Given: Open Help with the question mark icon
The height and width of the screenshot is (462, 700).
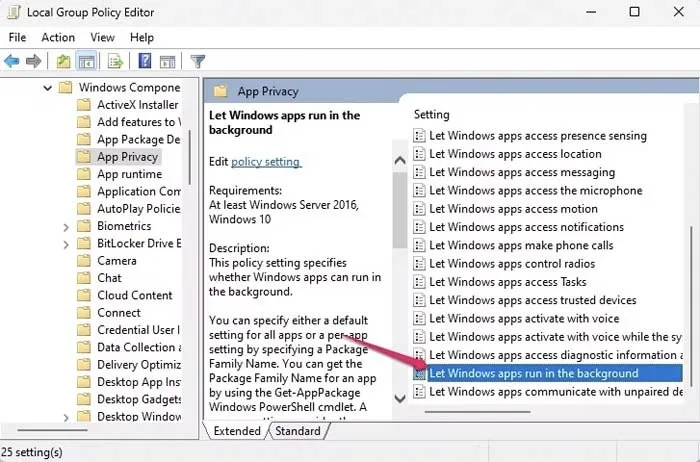Looking at the screenshot, I should pyautogui.click(x=144, y=61).
